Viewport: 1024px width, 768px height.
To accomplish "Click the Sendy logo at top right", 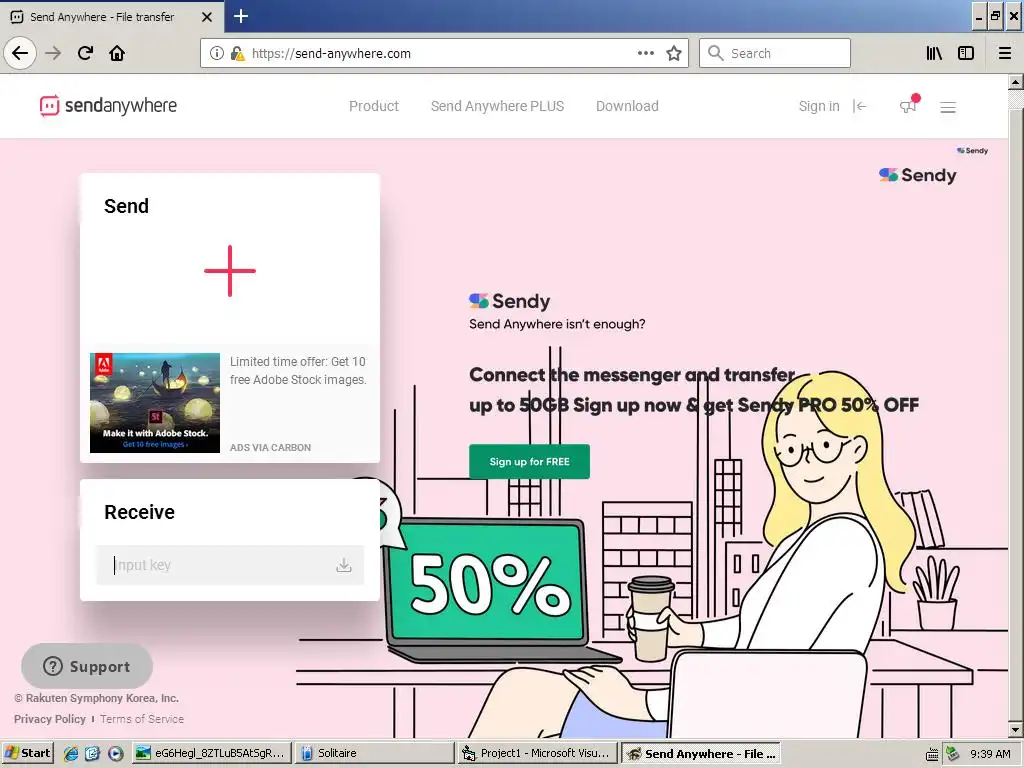I will point(918,175).
